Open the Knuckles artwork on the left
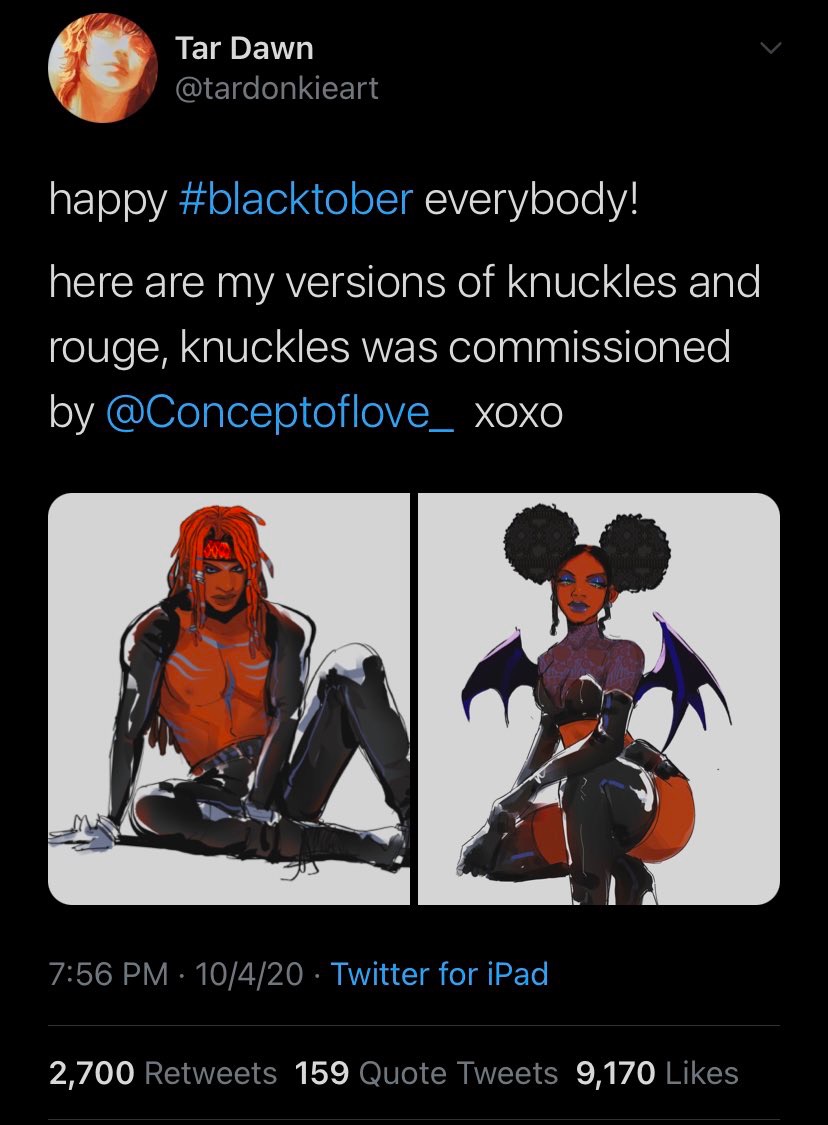The width and height of the screenshot is (828, 1125). pos(229,699)
